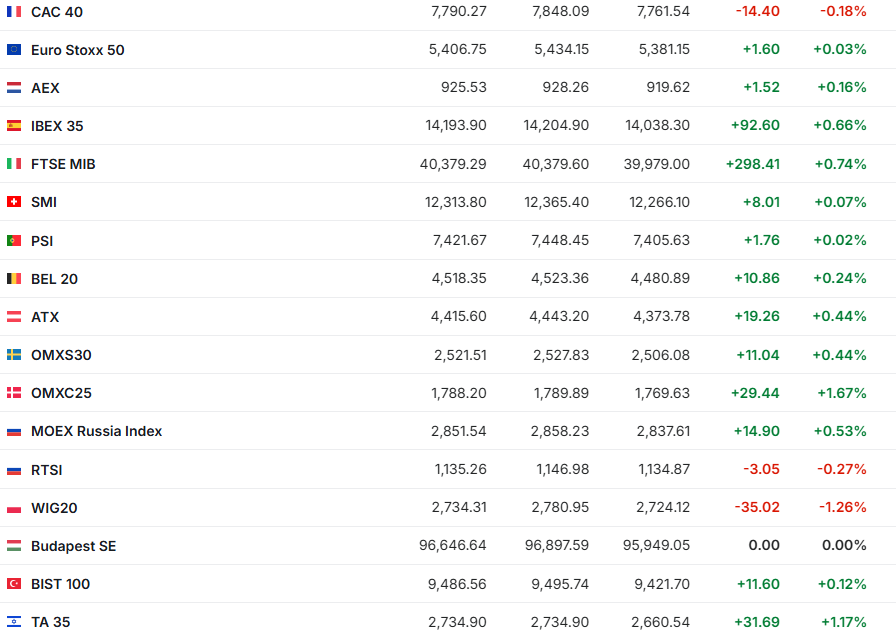Go to the AEX index details
Screen dimensions: 896x632
45,88
